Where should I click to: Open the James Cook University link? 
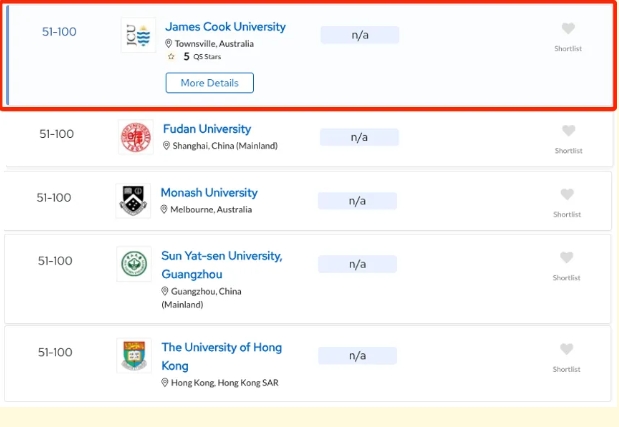[225, 27]
